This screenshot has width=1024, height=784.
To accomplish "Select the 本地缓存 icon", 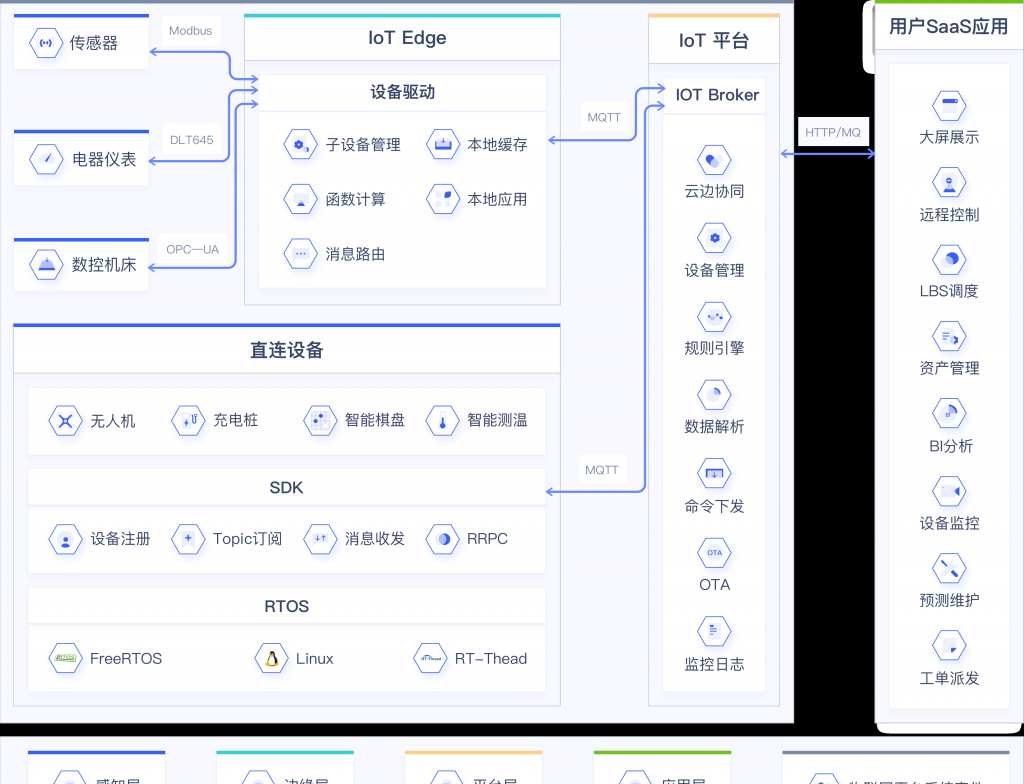I will coord(443,144).
